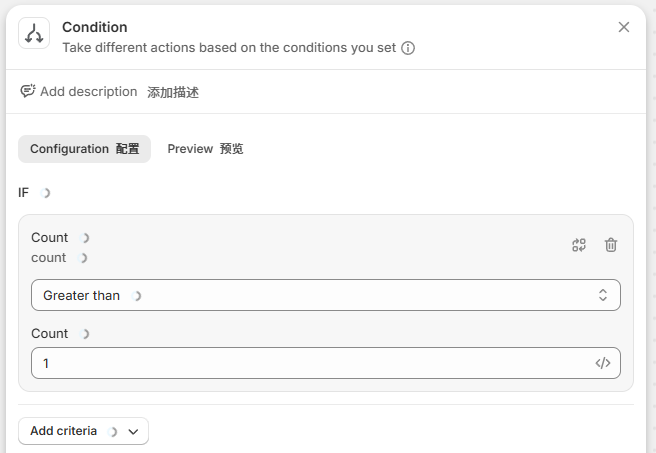Viewport: 656px width, 453px height.
Task: Click the replace criteria swap icon
Action: [579, 245]
